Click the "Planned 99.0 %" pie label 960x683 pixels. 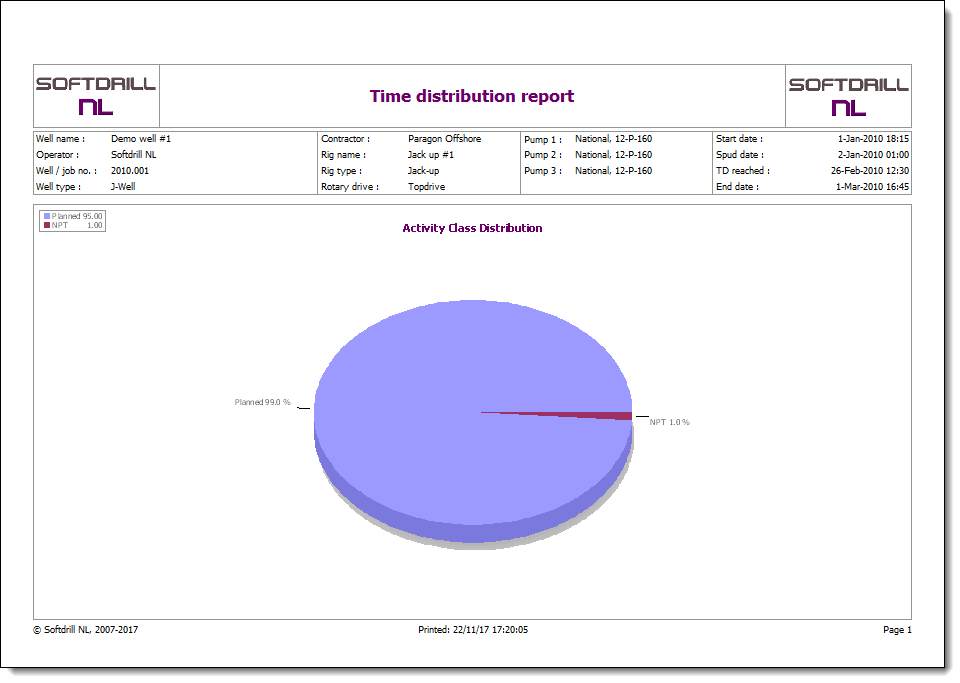tap(262, 402)
